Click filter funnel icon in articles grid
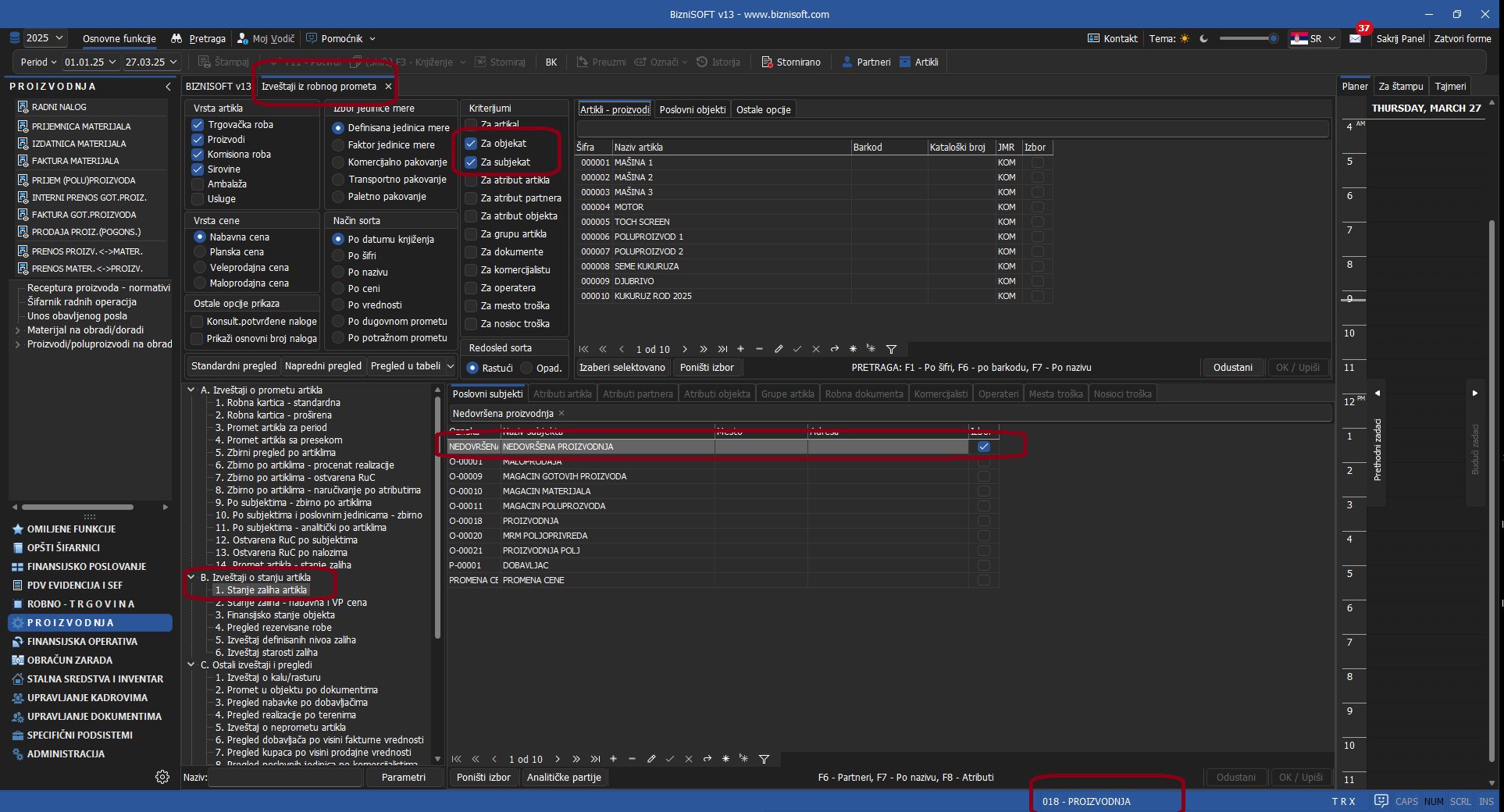The width and height of the screenshot is (1504, 812). click(891, 349)
